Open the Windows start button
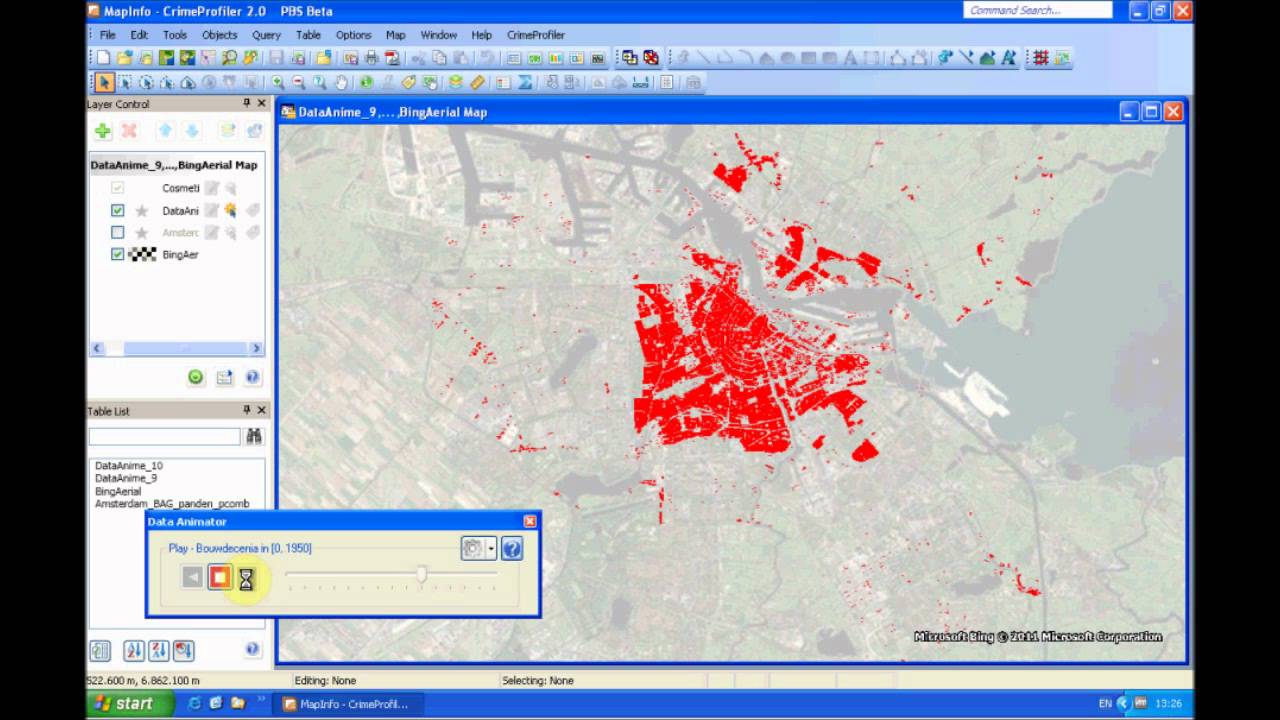The width and height of the screenshot is (1280, 720). point(131,704)
